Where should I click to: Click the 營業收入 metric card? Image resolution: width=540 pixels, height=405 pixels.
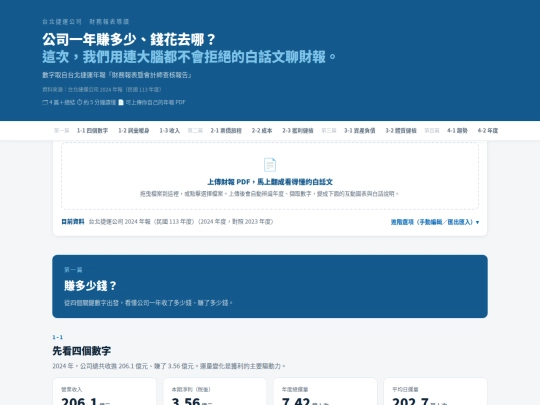click(x=104, y=392)
